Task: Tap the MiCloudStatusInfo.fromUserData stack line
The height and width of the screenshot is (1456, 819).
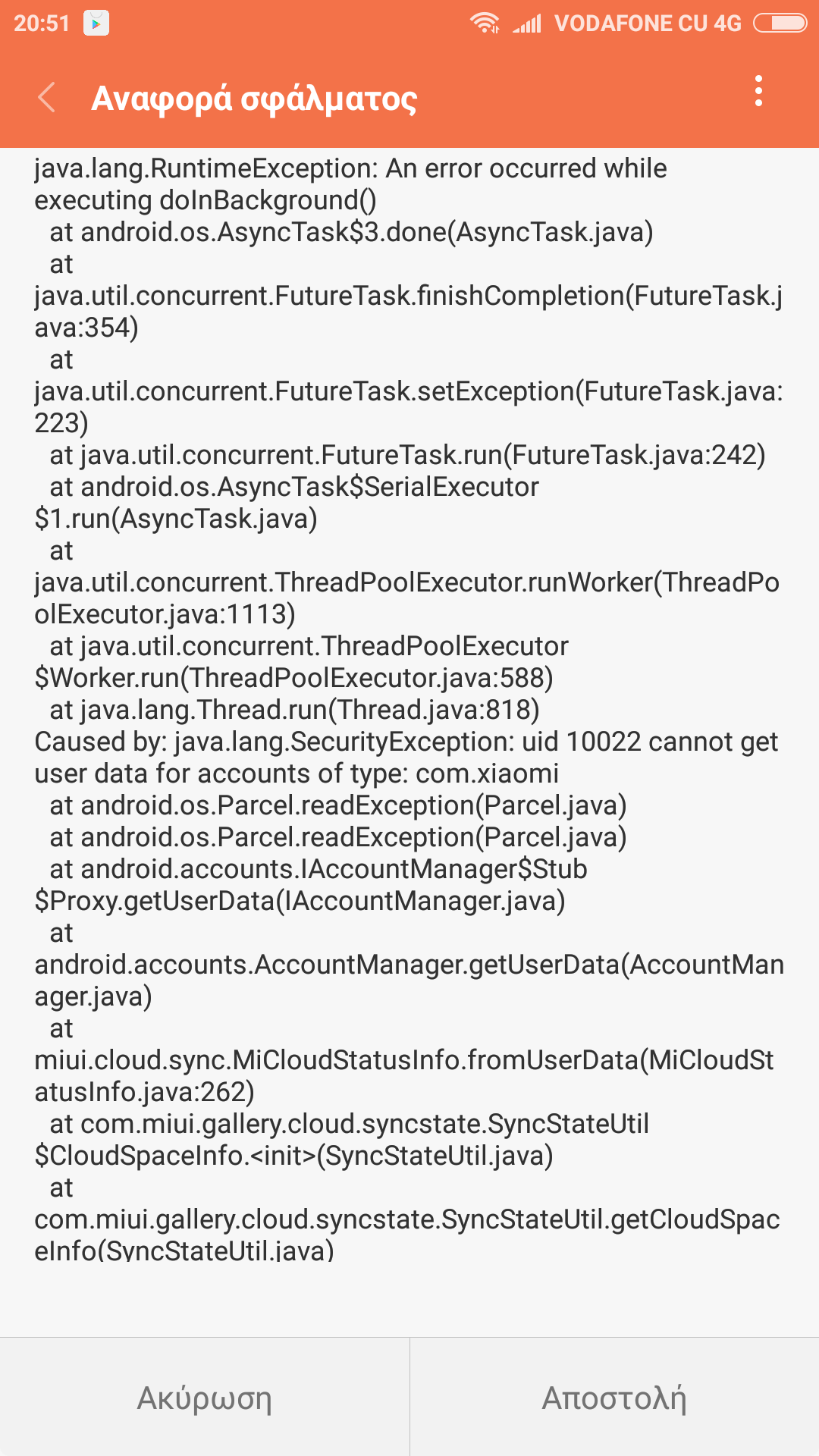Action: [403, 1076]
